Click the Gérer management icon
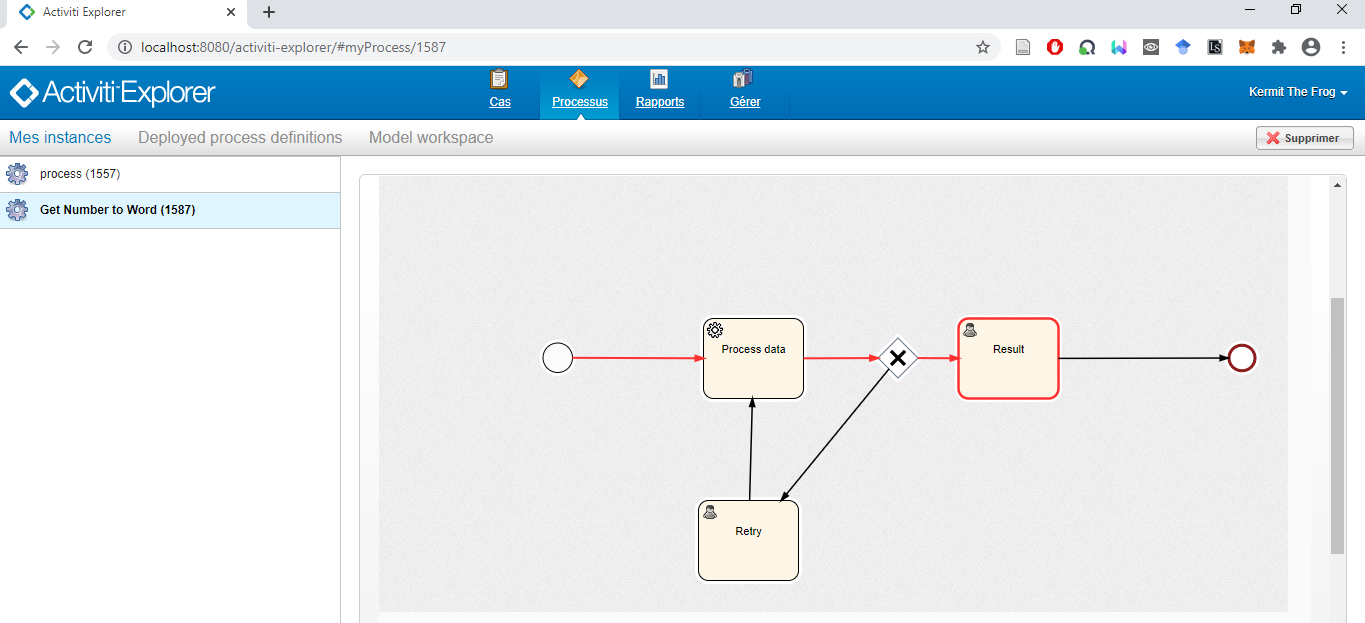1365x623 pixels. coord(744,80)
